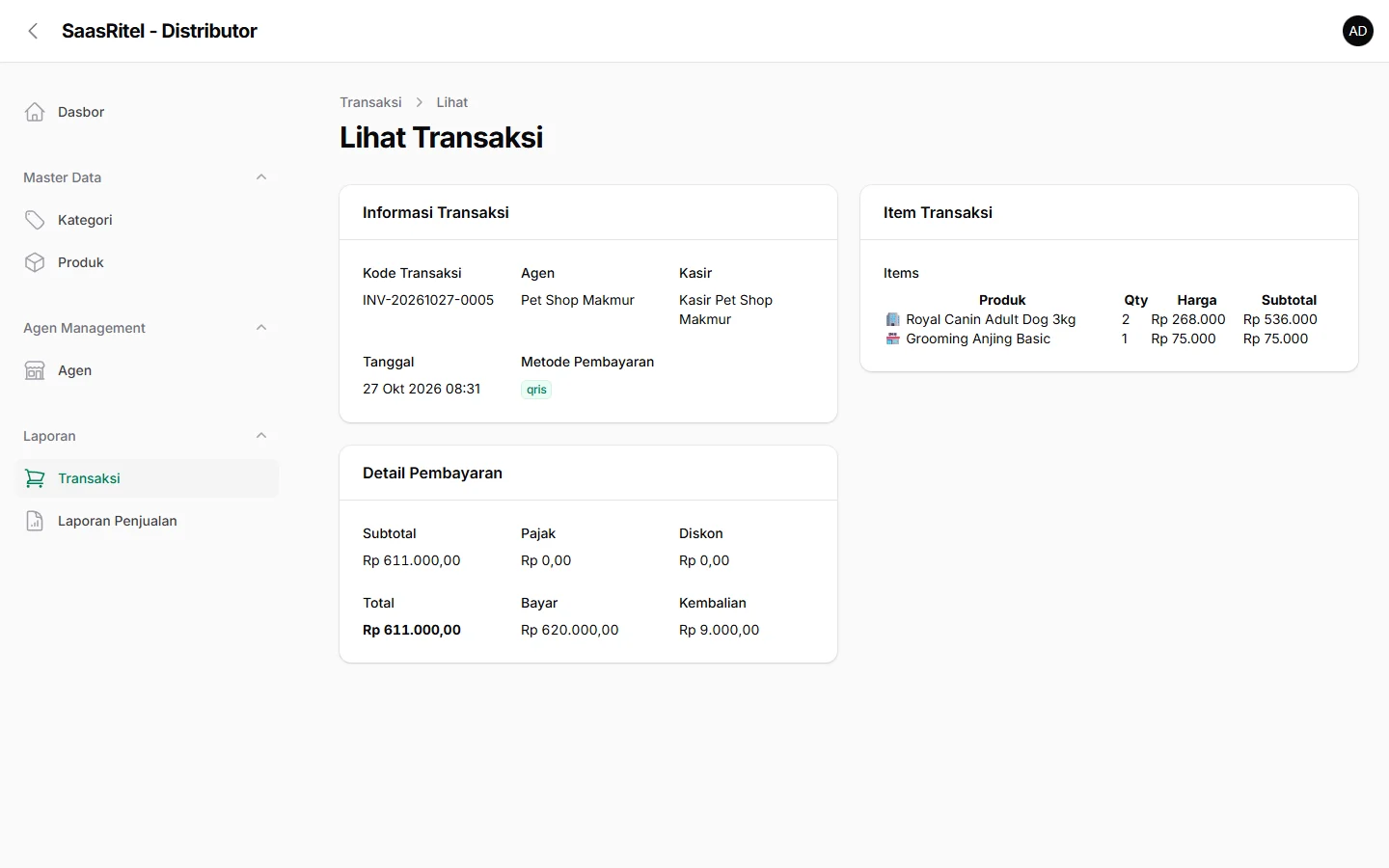Select the Transaksi sidebar item
Image resolution: width=1389 pixels, height=868 pixels.
147,478
